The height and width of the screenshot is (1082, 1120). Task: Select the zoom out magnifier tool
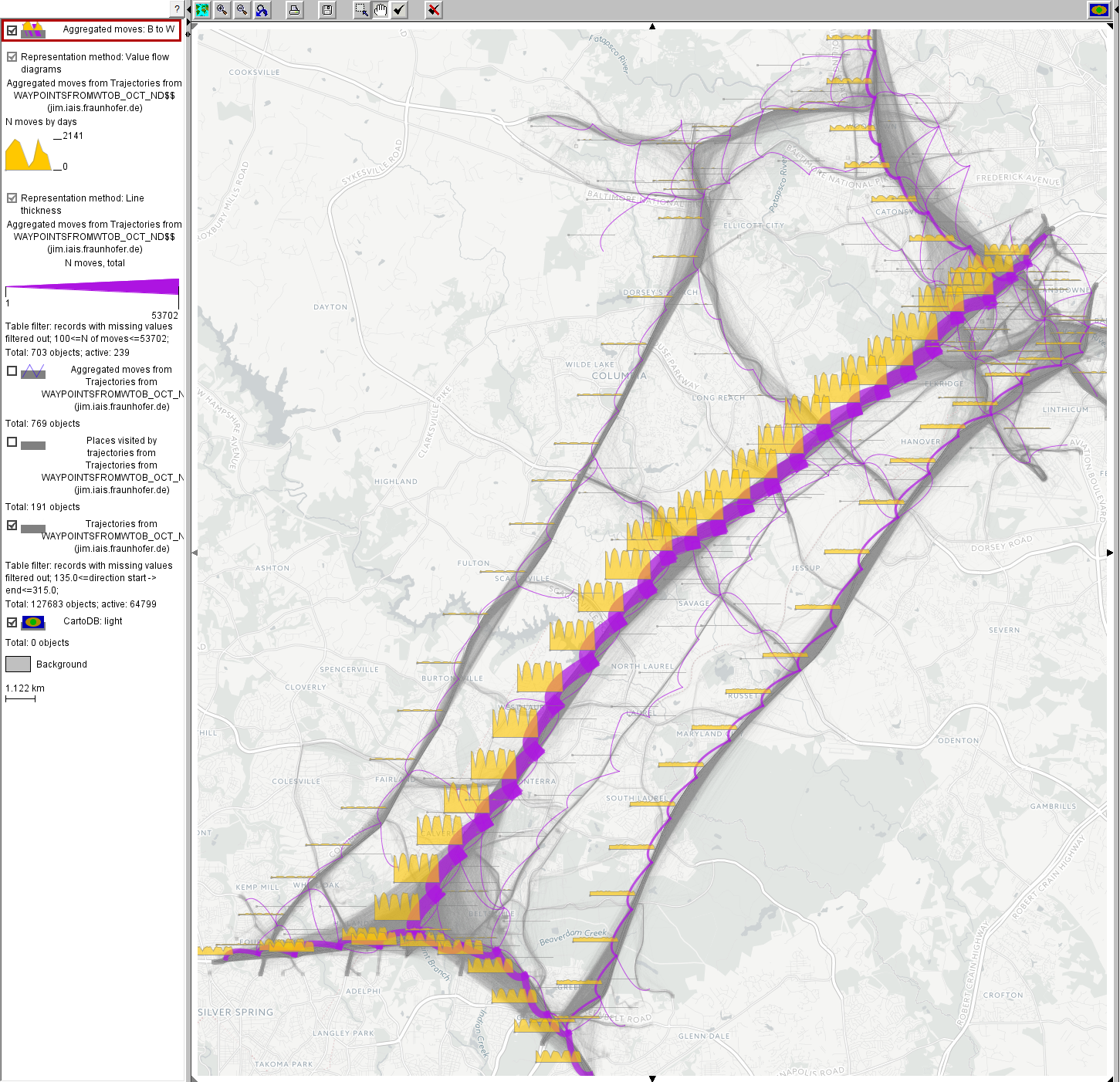[x=242, y=10]
